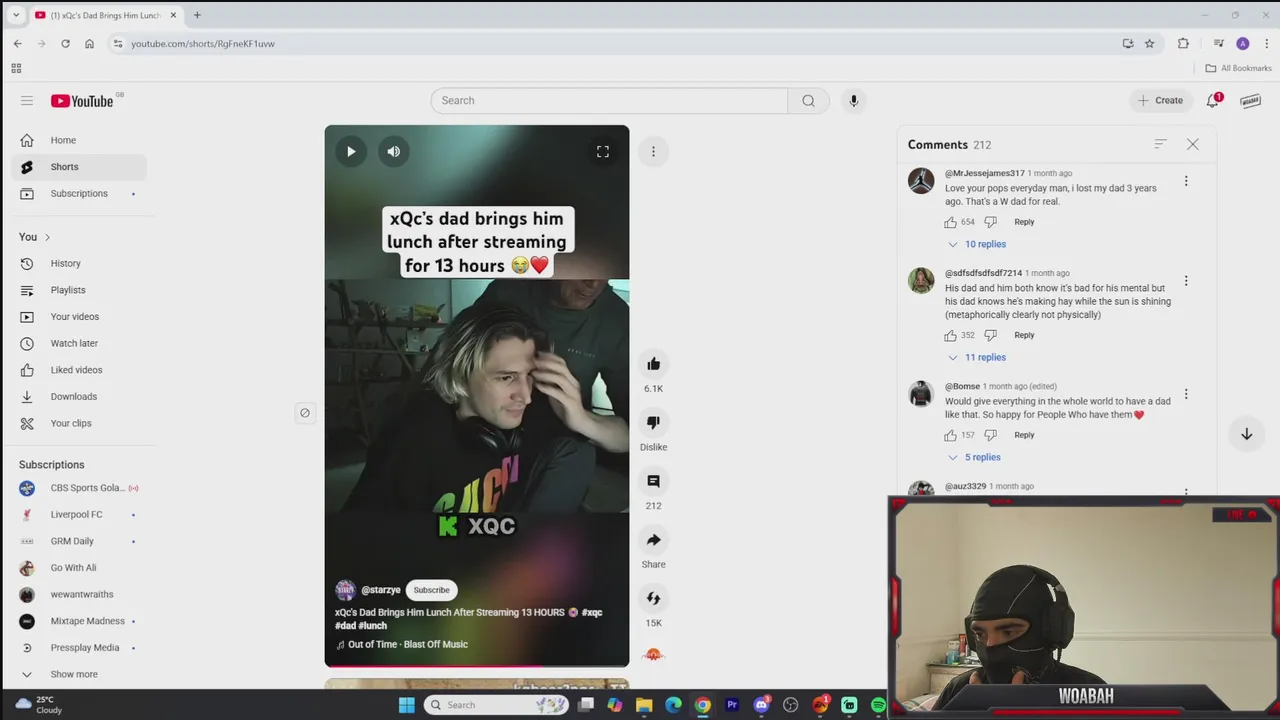Dislike the xQc short
The height and width of the screenshot is (720, 1280).
click(x=653, y=423)
